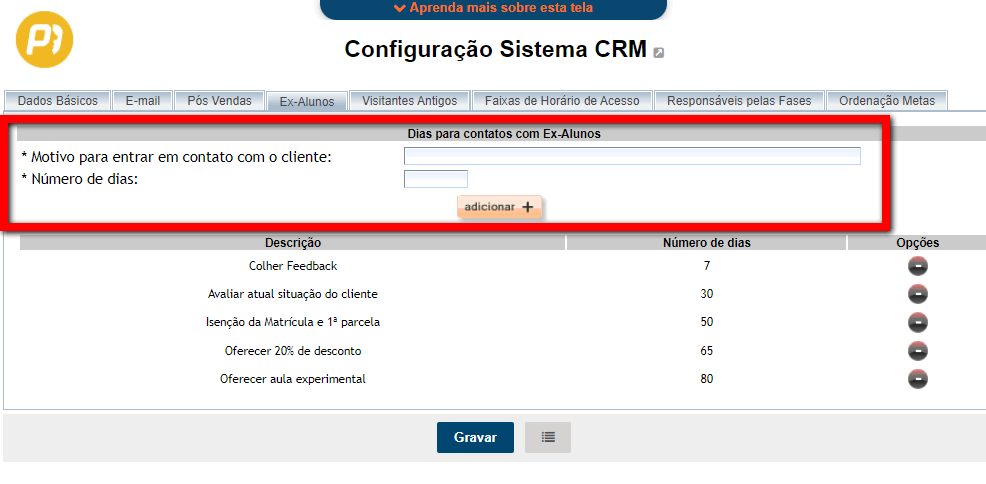Viewport: 986px width, 484px height.
Task: Delete the Isenção da Matrícula row
Action: tap(918, 322)
